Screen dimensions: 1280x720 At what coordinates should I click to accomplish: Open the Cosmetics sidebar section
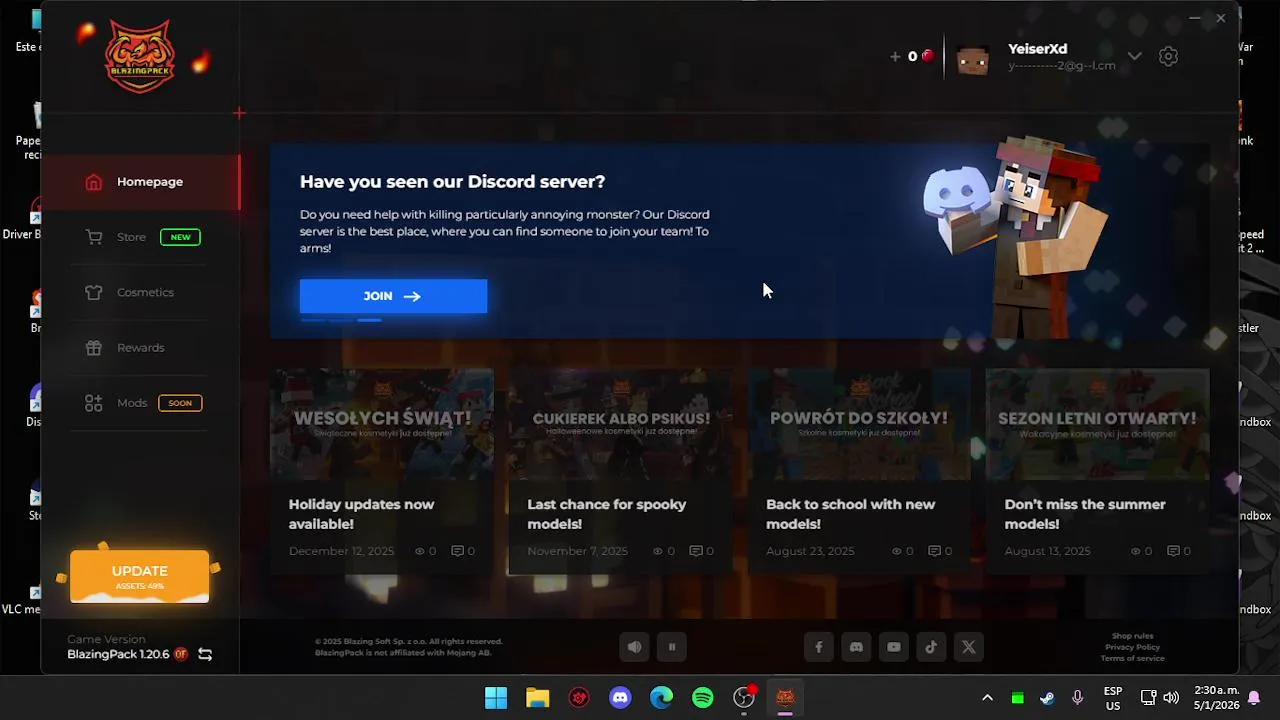click(x=140, y=292)
